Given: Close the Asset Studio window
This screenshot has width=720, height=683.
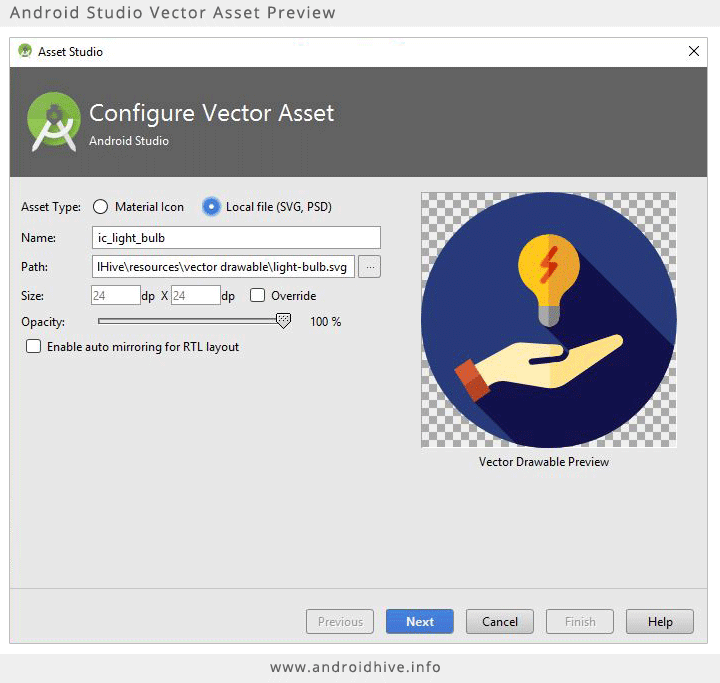Looking at the screenshot, I should click(694, 51).
